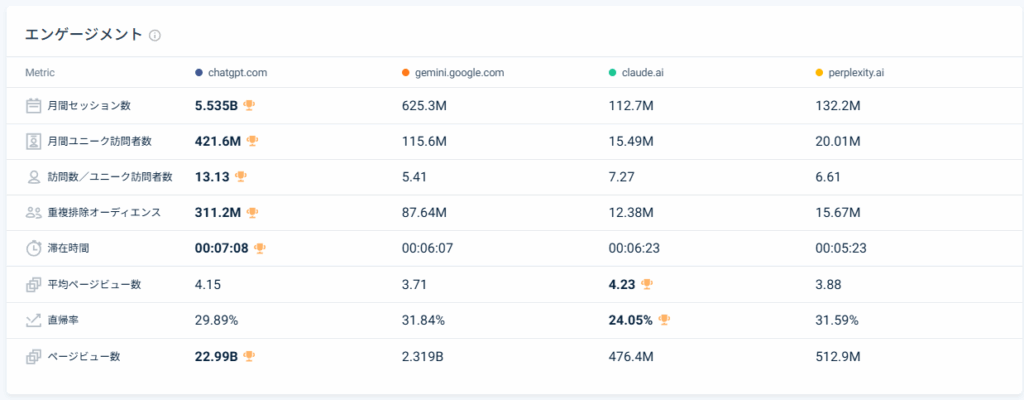Open the chatgpt.com column header
This screenshot has width=1024, height=400.
238,73
